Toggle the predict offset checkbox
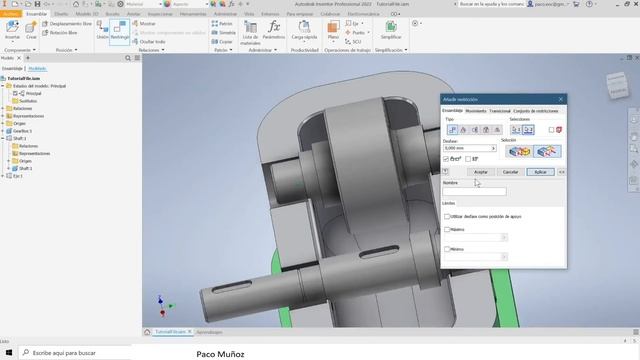The image size is (640, 360). pyautogui.click(x=468, y=159)
